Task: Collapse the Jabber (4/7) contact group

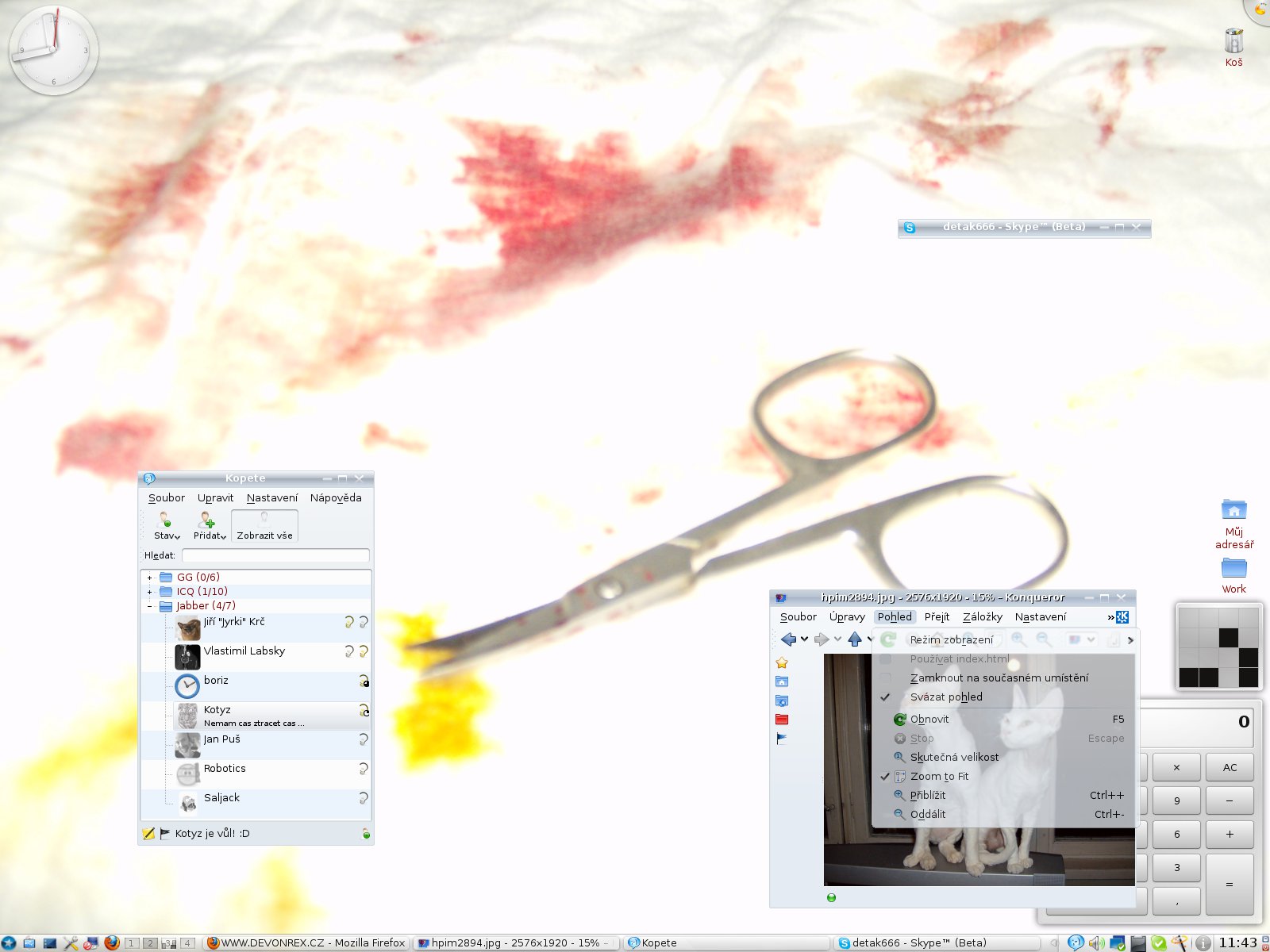Action: tap(149, 606)
